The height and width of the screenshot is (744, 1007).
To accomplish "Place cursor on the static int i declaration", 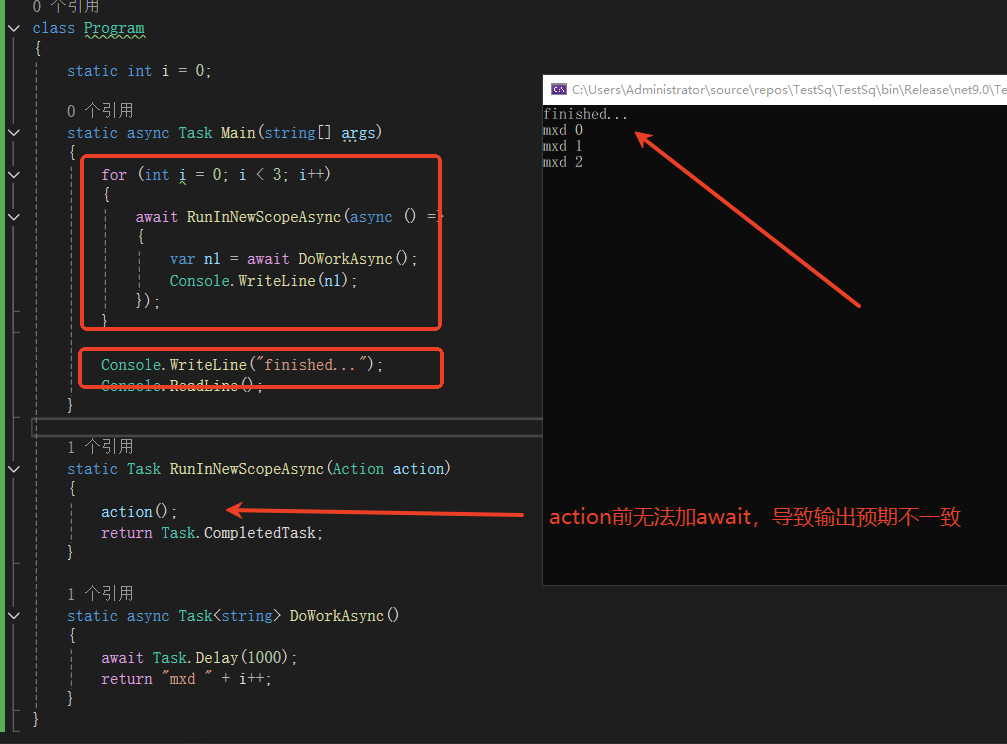I will click(139, 70).
